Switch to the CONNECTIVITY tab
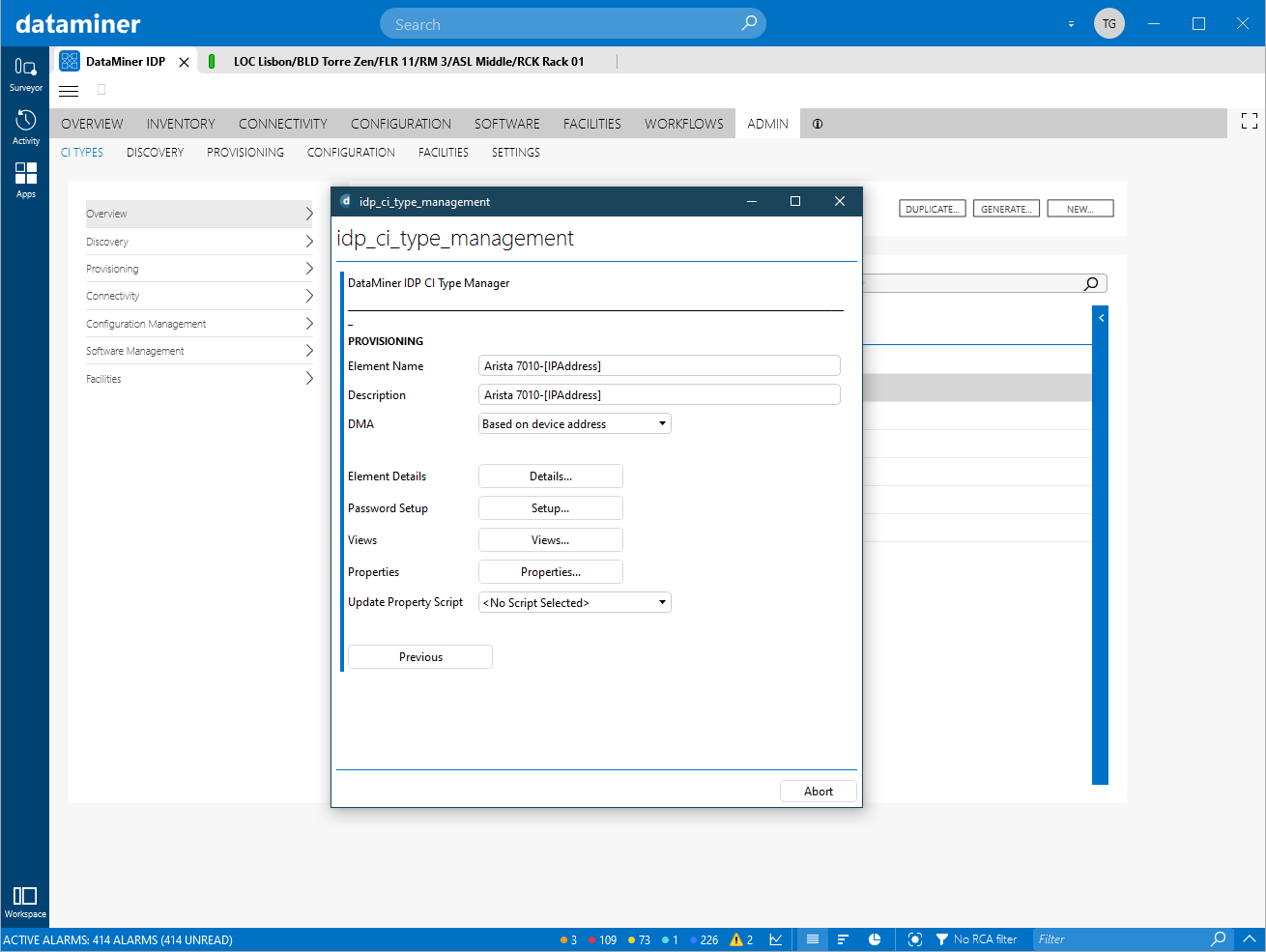 283,124
